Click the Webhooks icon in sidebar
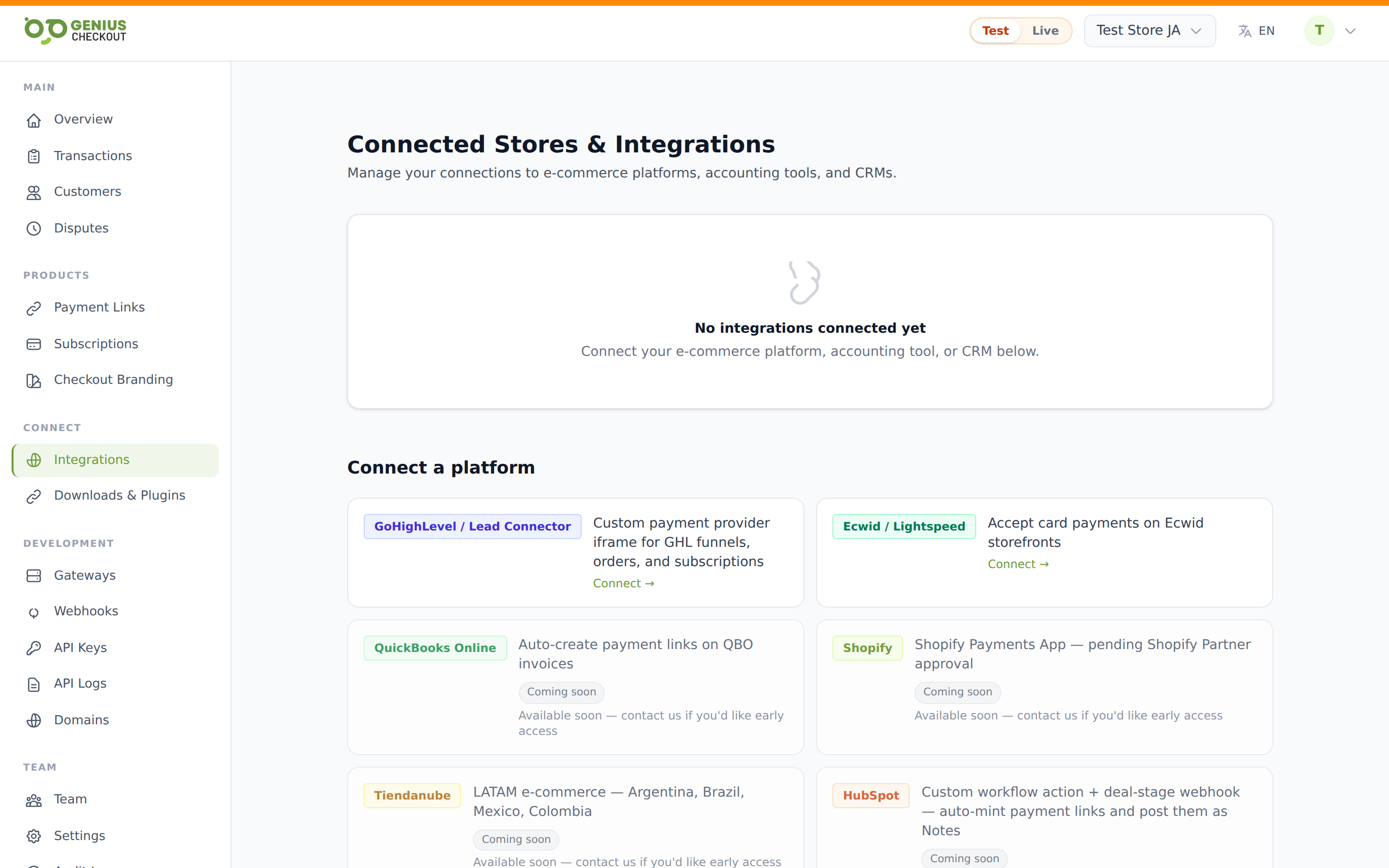Viewport: 1389px width, 868px height. [x=34, y=612]
